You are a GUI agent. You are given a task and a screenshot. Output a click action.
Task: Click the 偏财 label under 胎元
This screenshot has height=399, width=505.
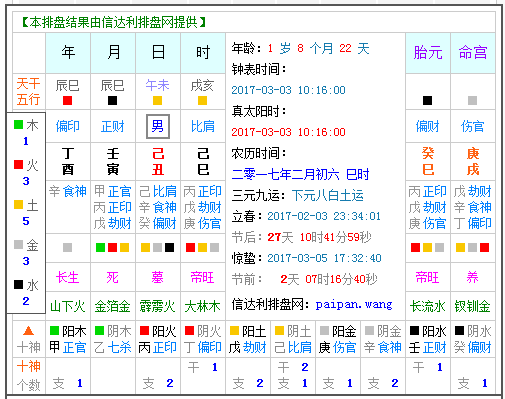pos(427,126)
